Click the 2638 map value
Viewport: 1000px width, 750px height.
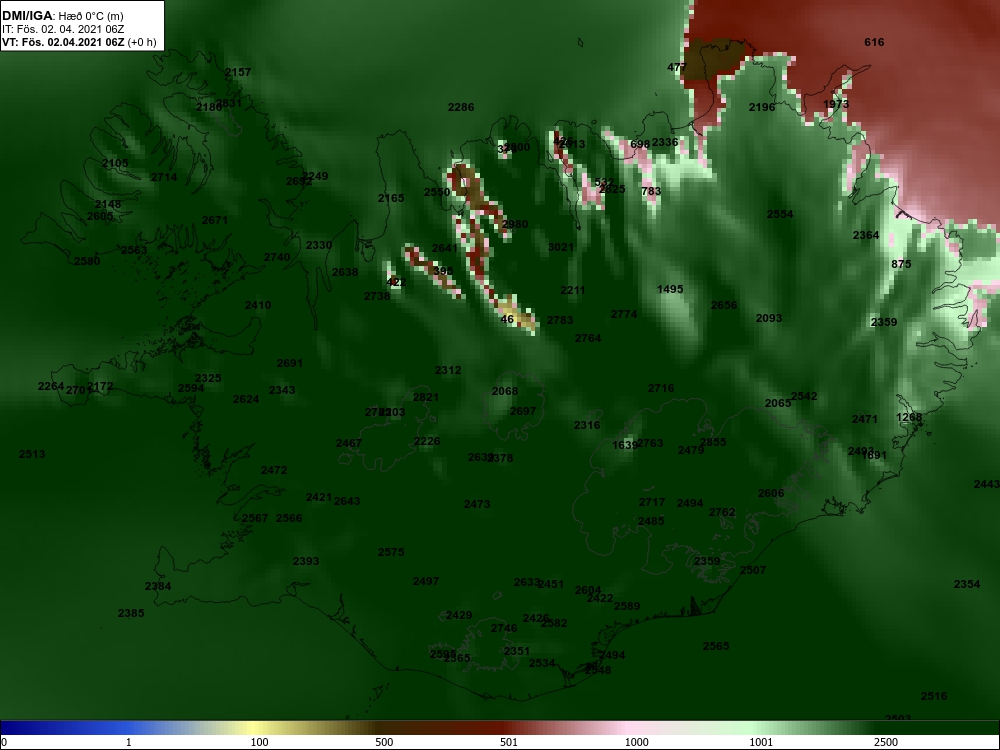[x=345, y=272]
